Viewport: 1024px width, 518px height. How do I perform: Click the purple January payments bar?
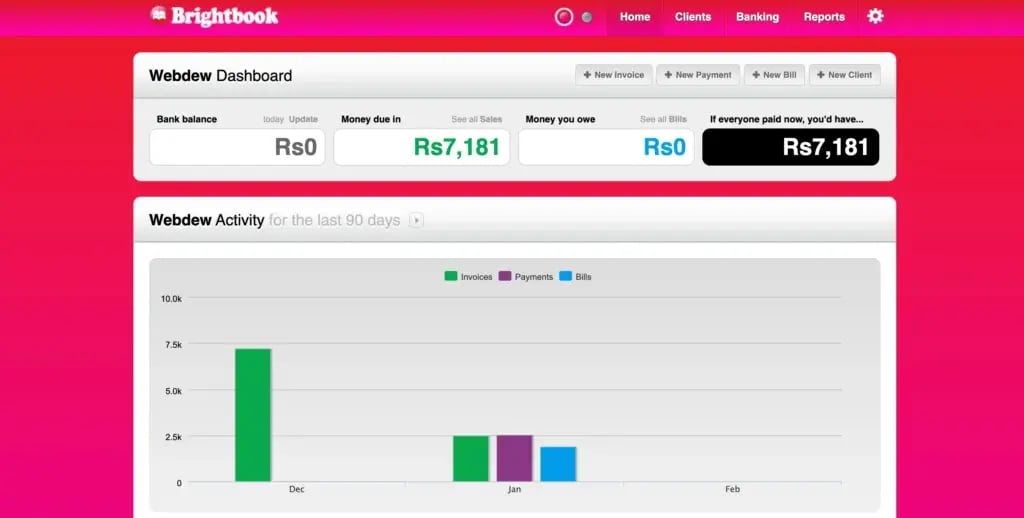click(514, 458)
